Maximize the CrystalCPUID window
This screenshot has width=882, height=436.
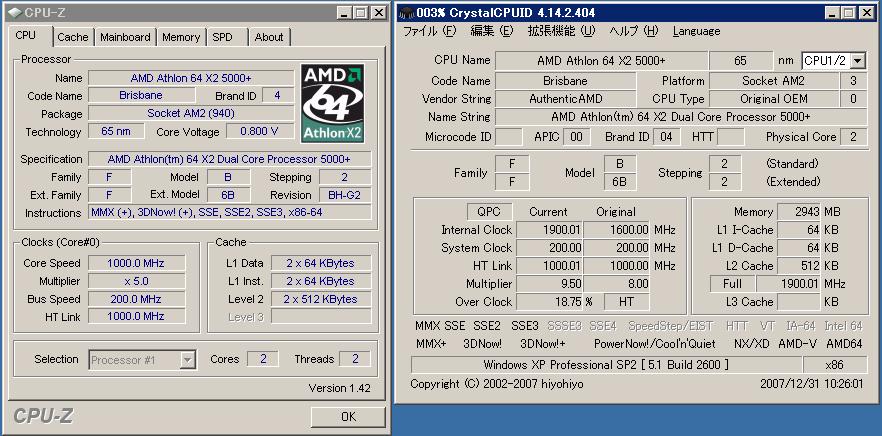[848, 12]
